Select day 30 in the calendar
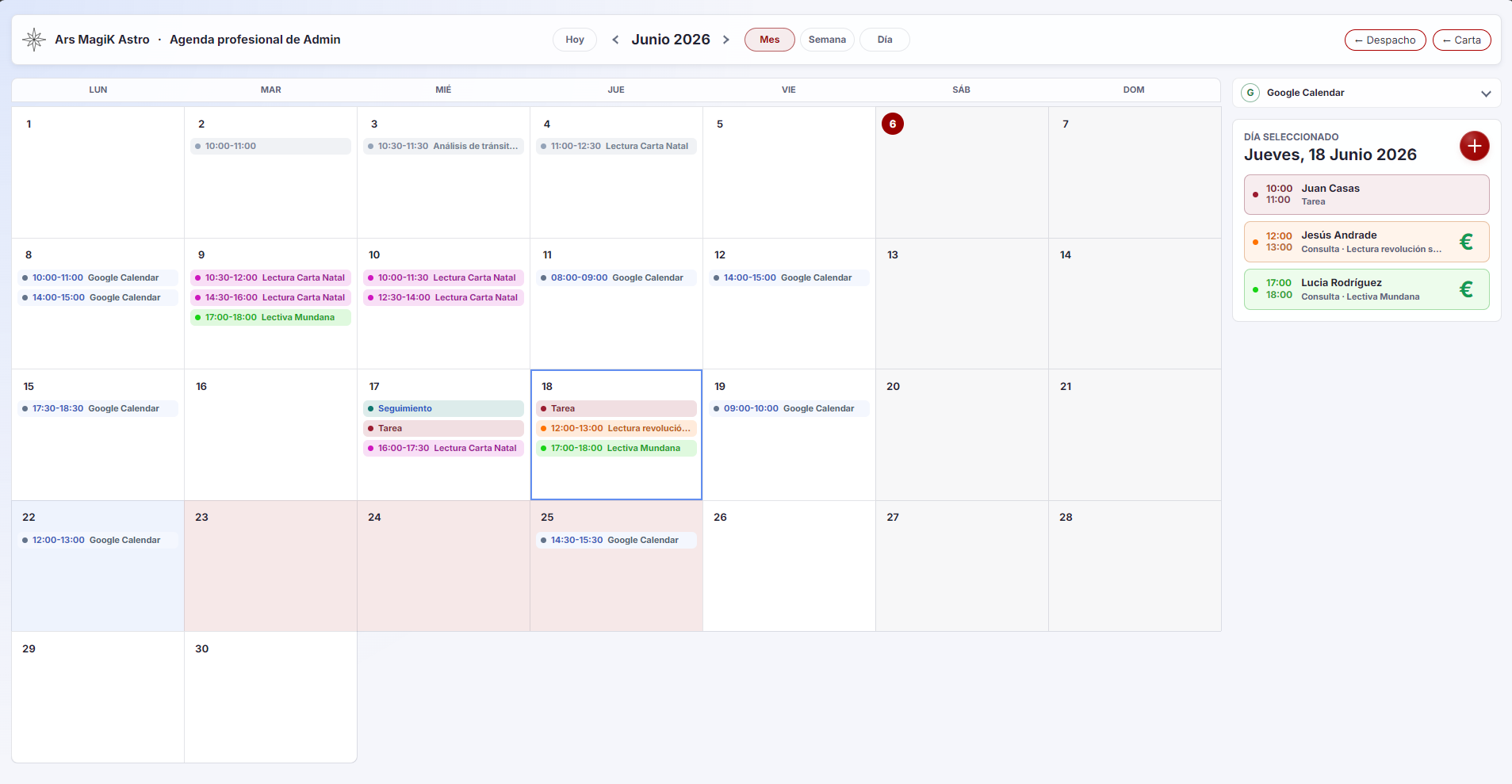 [x=270, y=697]
